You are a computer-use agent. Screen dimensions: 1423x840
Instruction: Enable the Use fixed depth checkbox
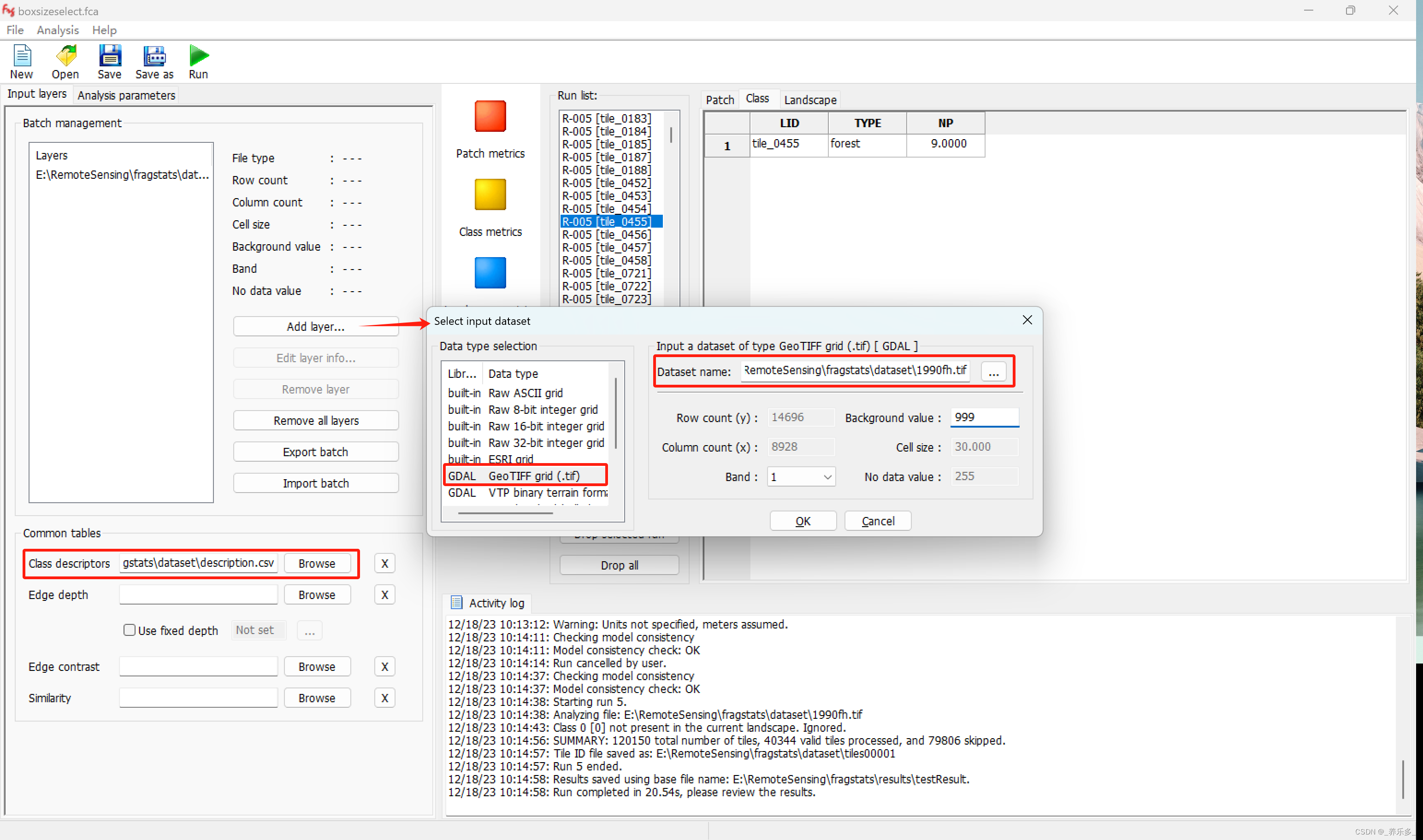pyautogui.click(x=130, y=630)
